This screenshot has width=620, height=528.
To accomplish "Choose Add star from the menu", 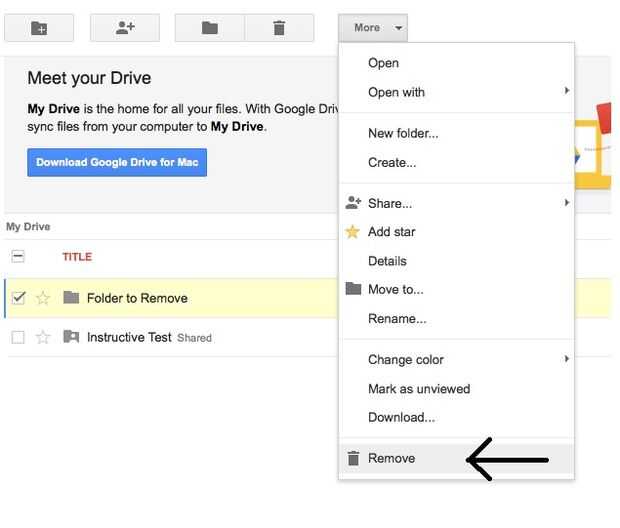I will (x=391, y=232).
